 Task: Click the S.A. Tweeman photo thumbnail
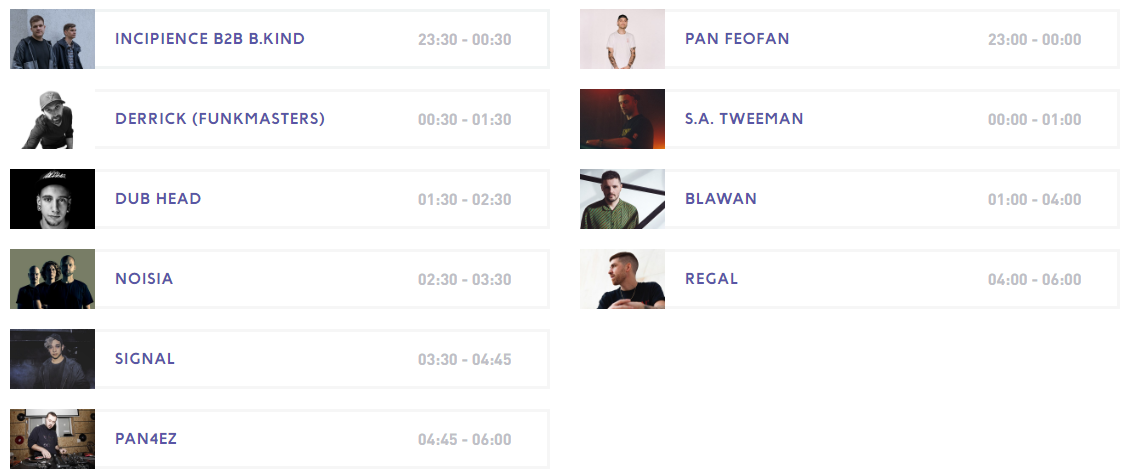tap(622, 119)
